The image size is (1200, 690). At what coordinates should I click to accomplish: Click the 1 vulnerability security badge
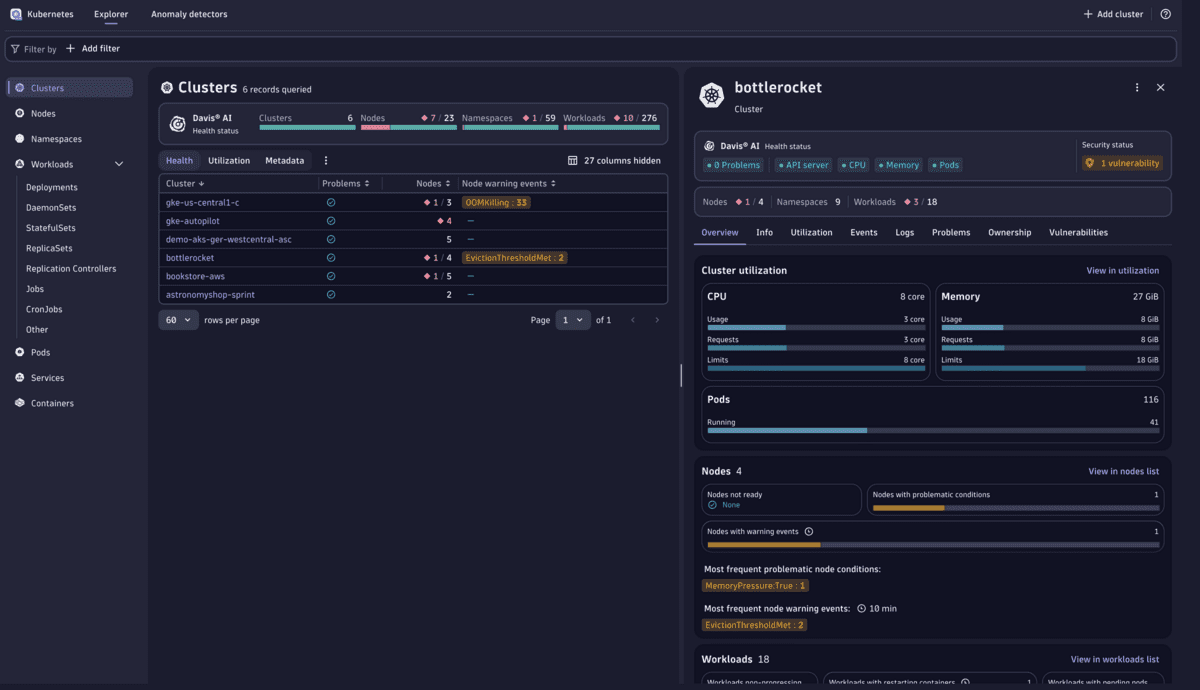[x=1123, y=163]
